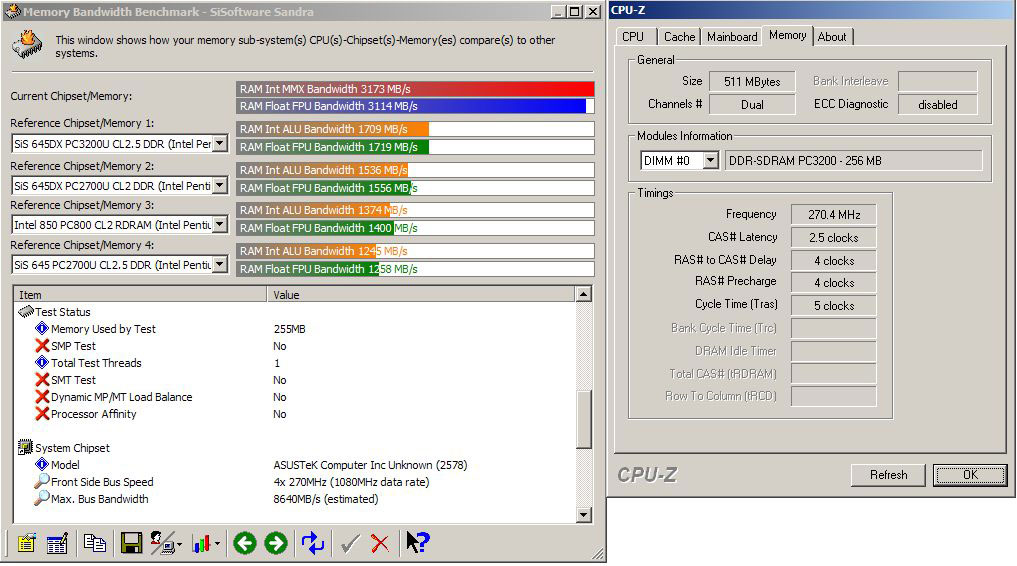Open Reference Chipset/Memory 1 dropdown (SiS 645DX PC3200U)
Image resolution: width=1017 pixels, height=566 pixels.
tap(220, 143)
